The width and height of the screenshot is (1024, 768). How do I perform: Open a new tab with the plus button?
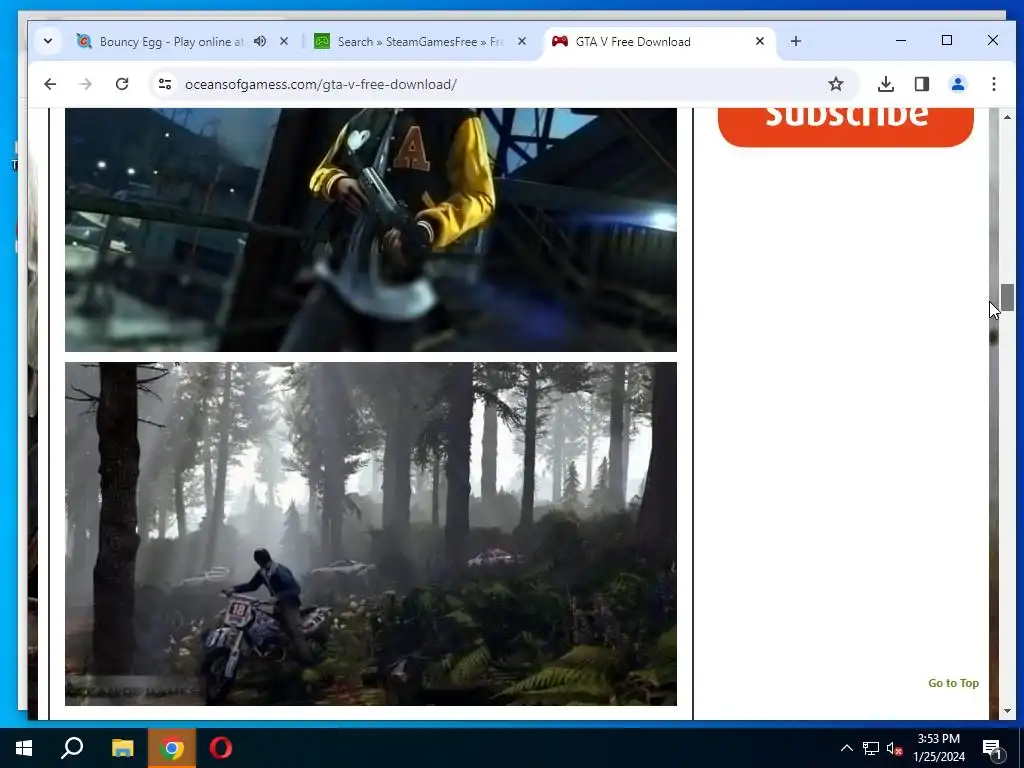(795, 41)
